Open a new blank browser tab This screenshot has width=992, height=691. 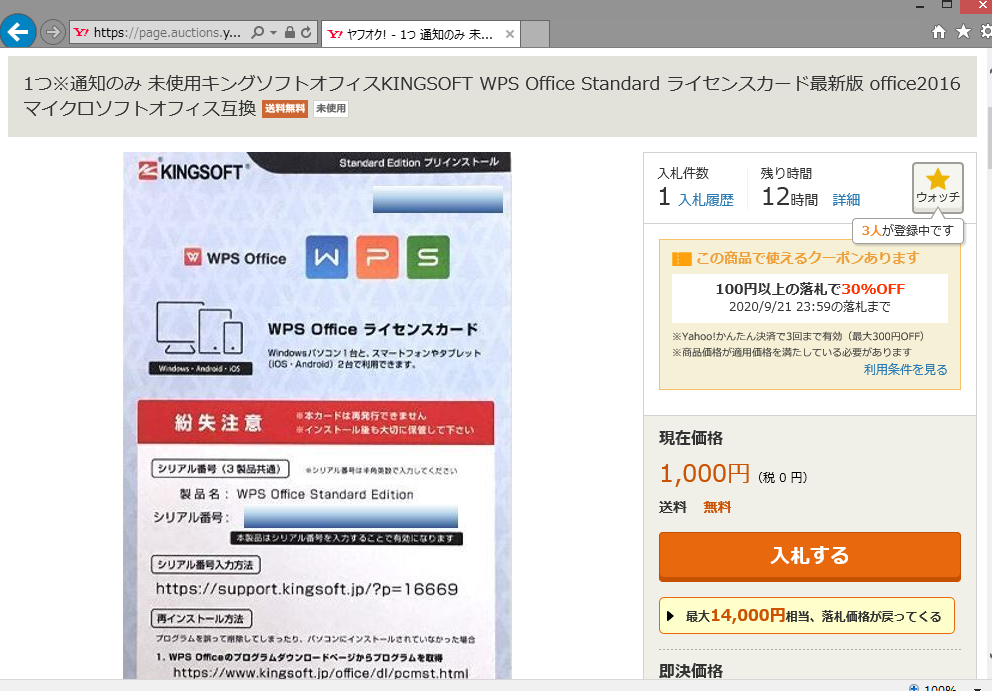click(536, 34)
